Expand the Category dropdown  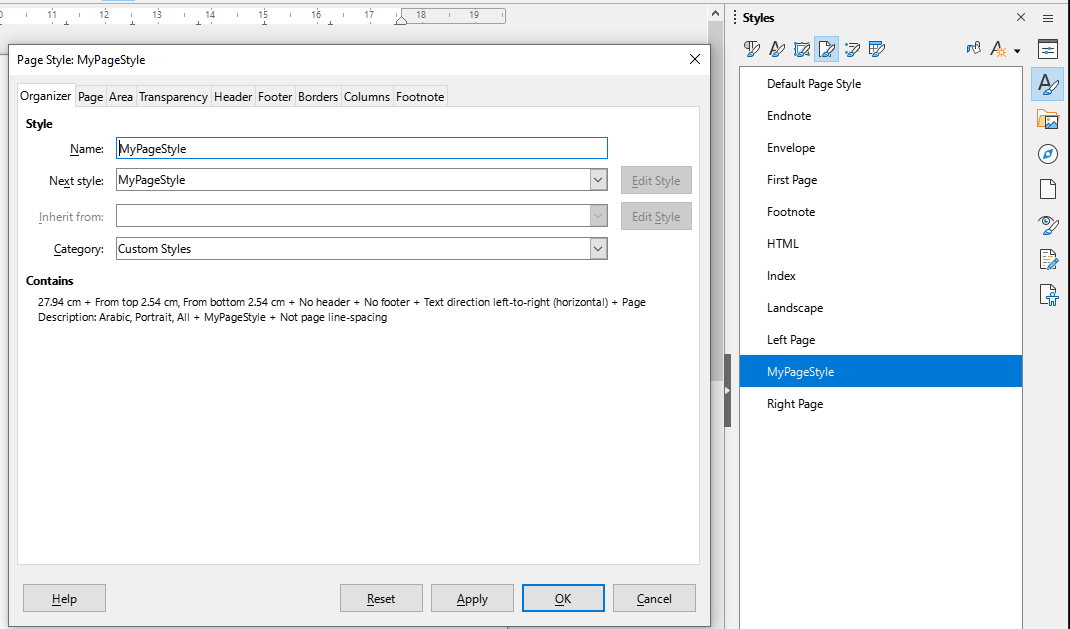tap(598, 249)
